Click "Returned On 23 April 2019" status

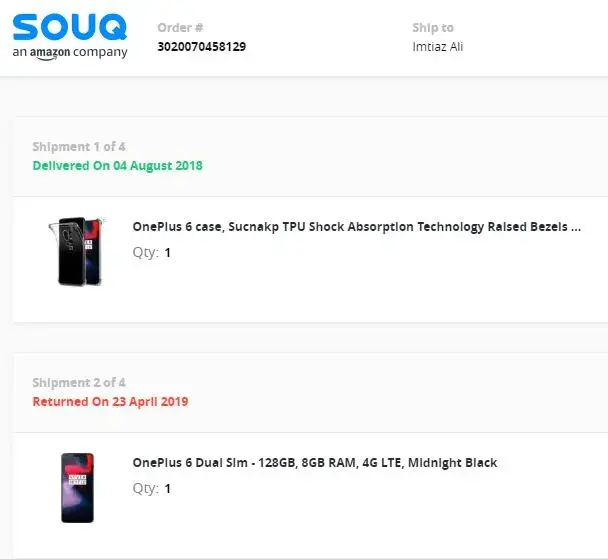[x=110, y=402]
